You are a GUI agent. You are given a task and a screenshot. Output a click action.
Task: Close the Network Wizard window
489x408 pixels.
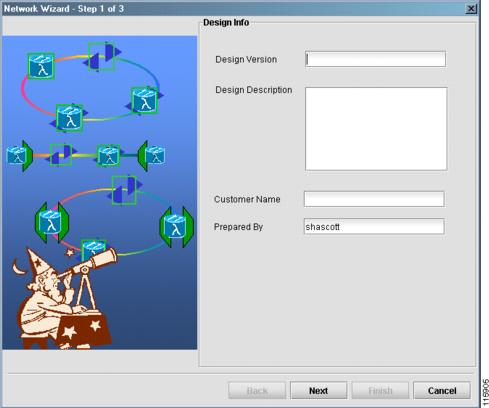471,9
